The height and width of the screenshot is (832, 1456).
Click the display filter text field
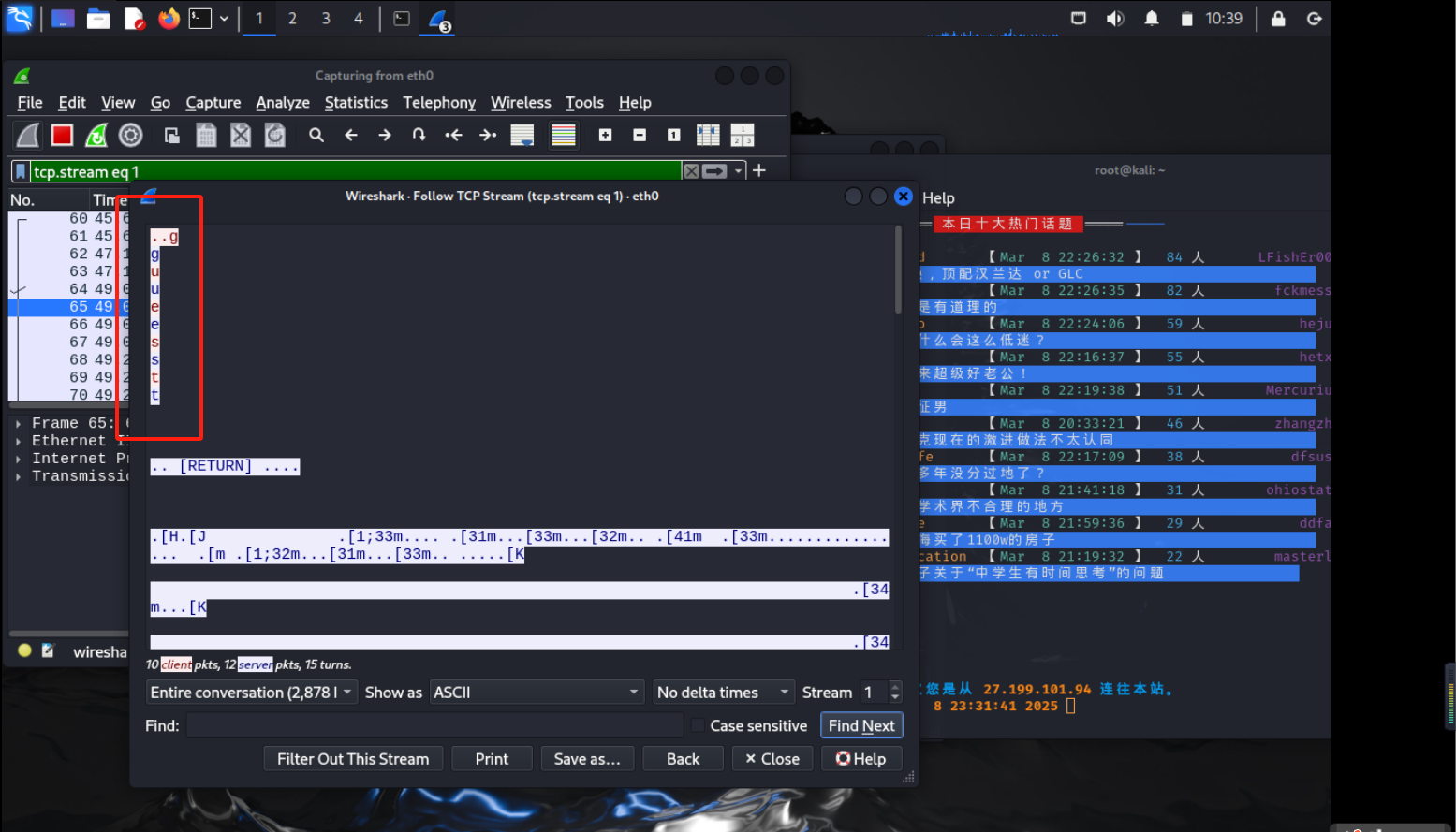coord(356,171)
